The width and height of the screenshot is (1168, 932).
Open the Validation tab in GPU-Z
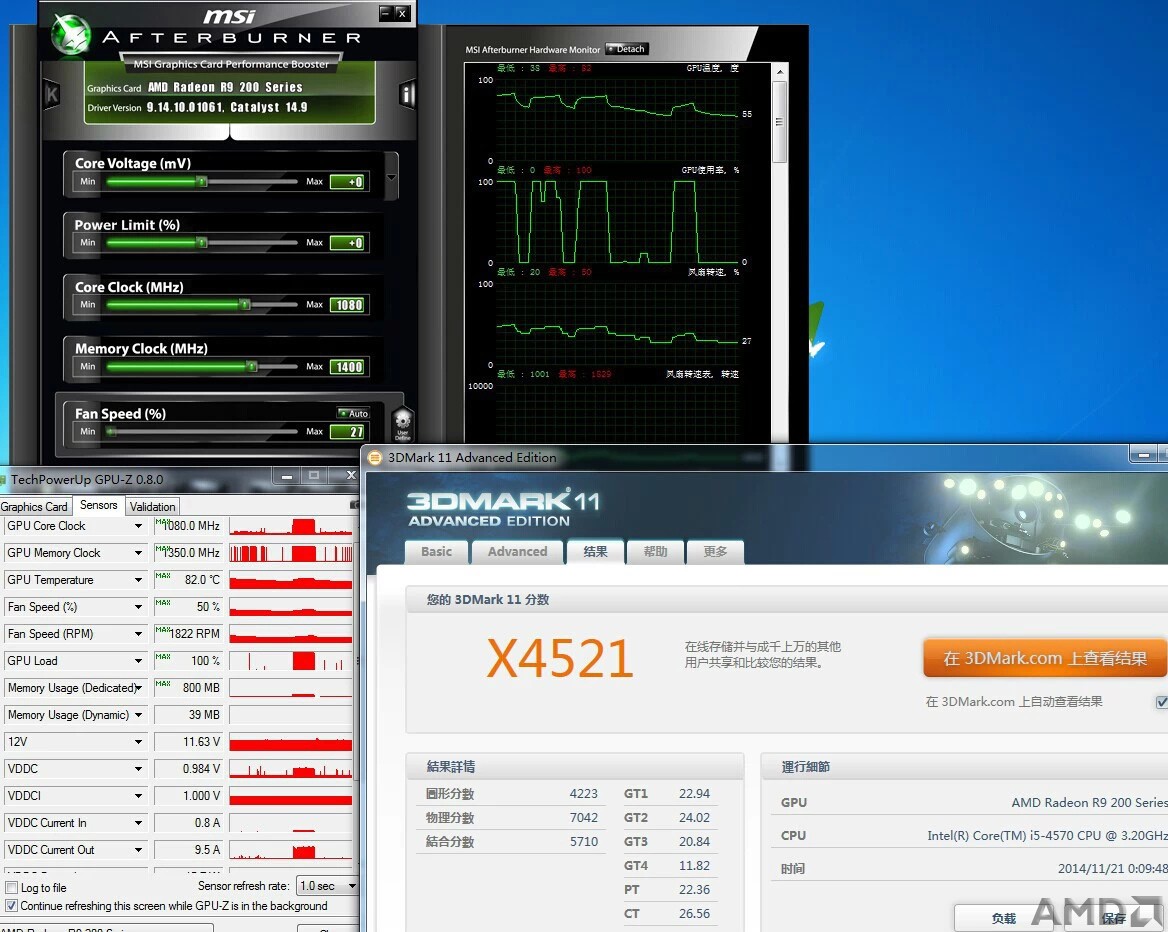[x=153, y=507]
